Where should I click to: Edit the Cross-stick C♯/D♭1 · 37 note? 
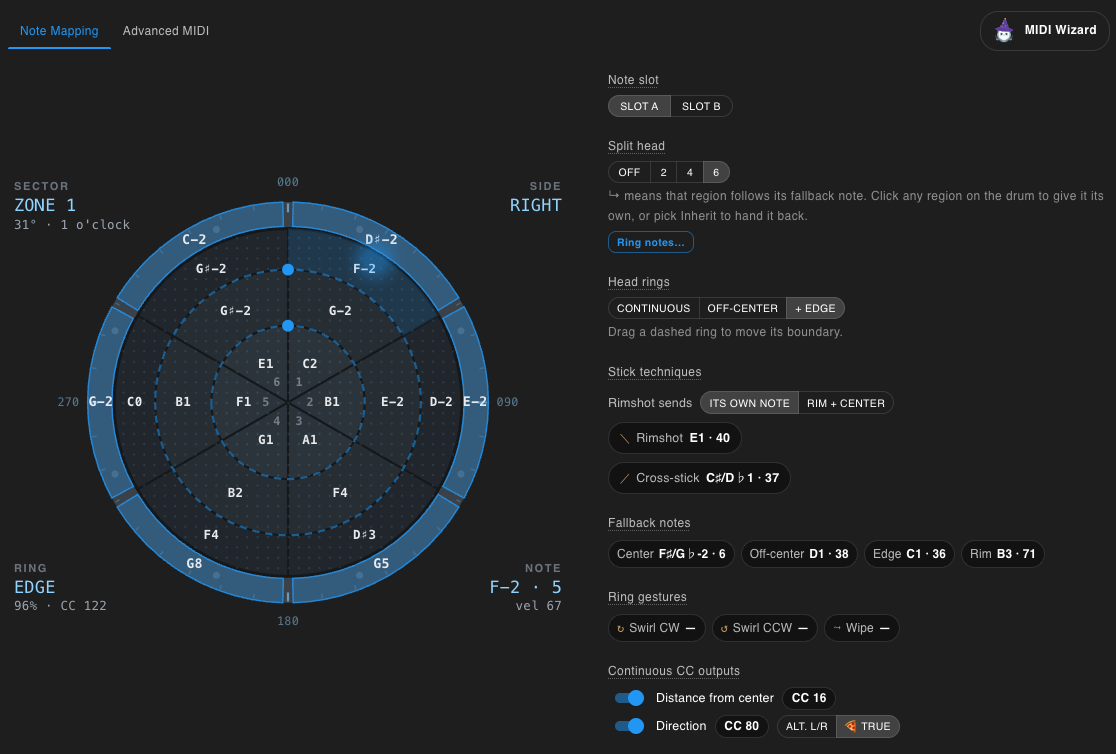pyautogui.click(x=699, y=478)
